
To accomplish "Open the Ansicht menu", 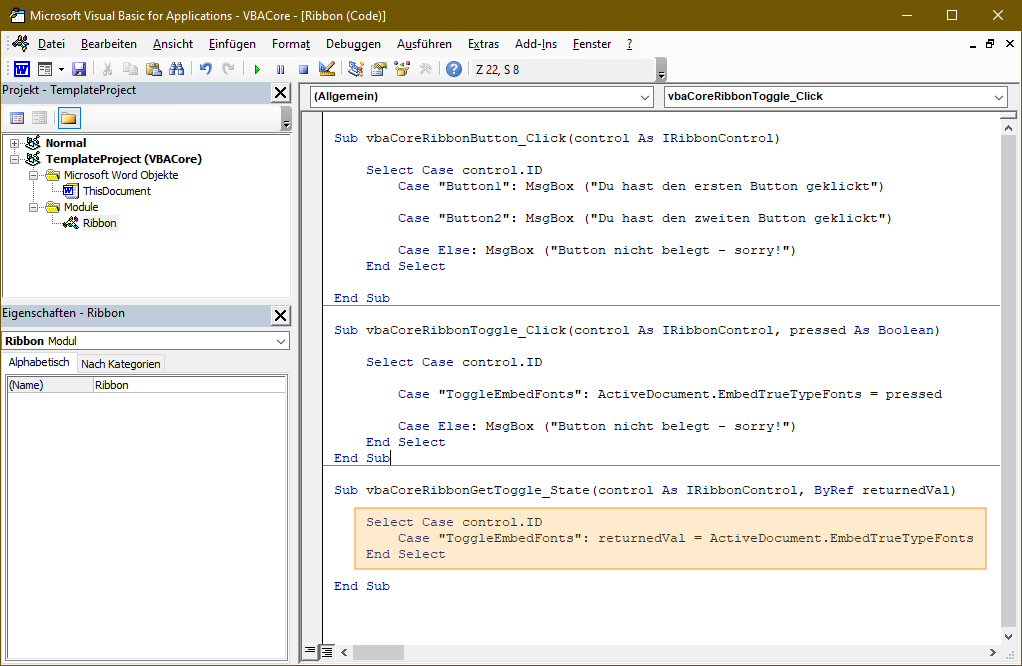I will (173, 44).
